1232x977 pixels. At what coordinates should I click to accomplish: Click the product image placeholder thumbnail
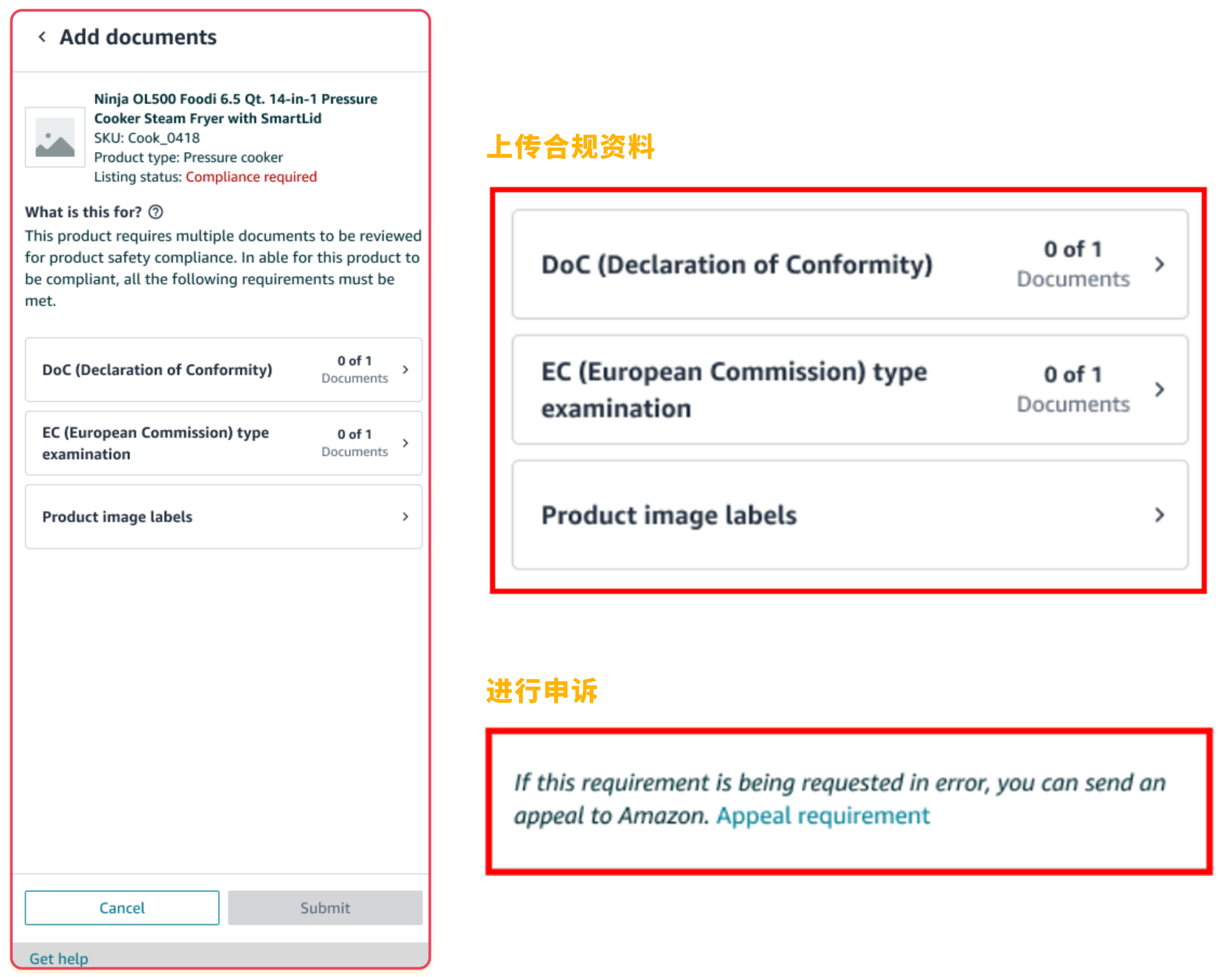click(x=55, y=137)
